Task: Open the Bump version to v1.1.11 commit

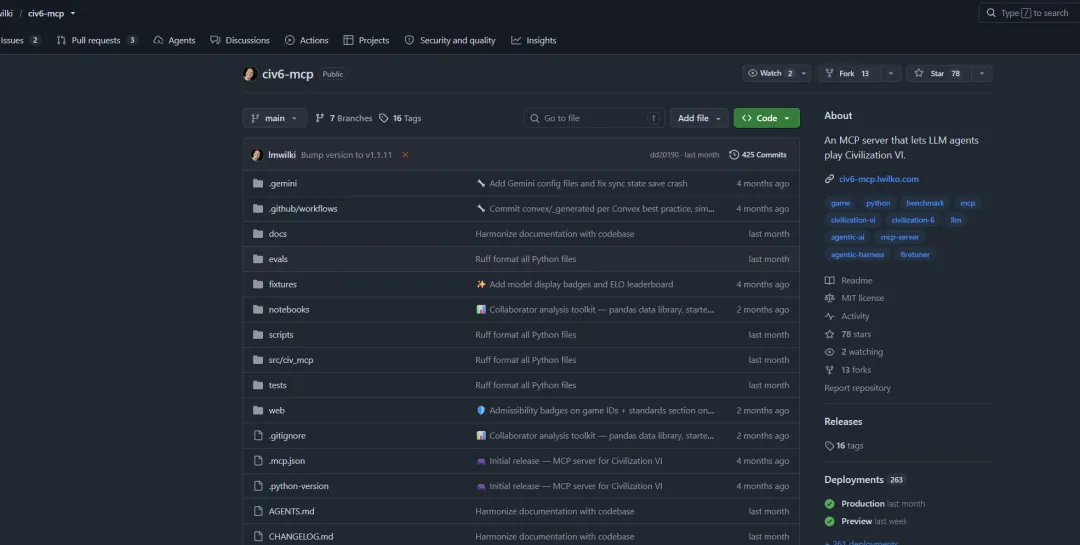Action: [x=346, y=155]
